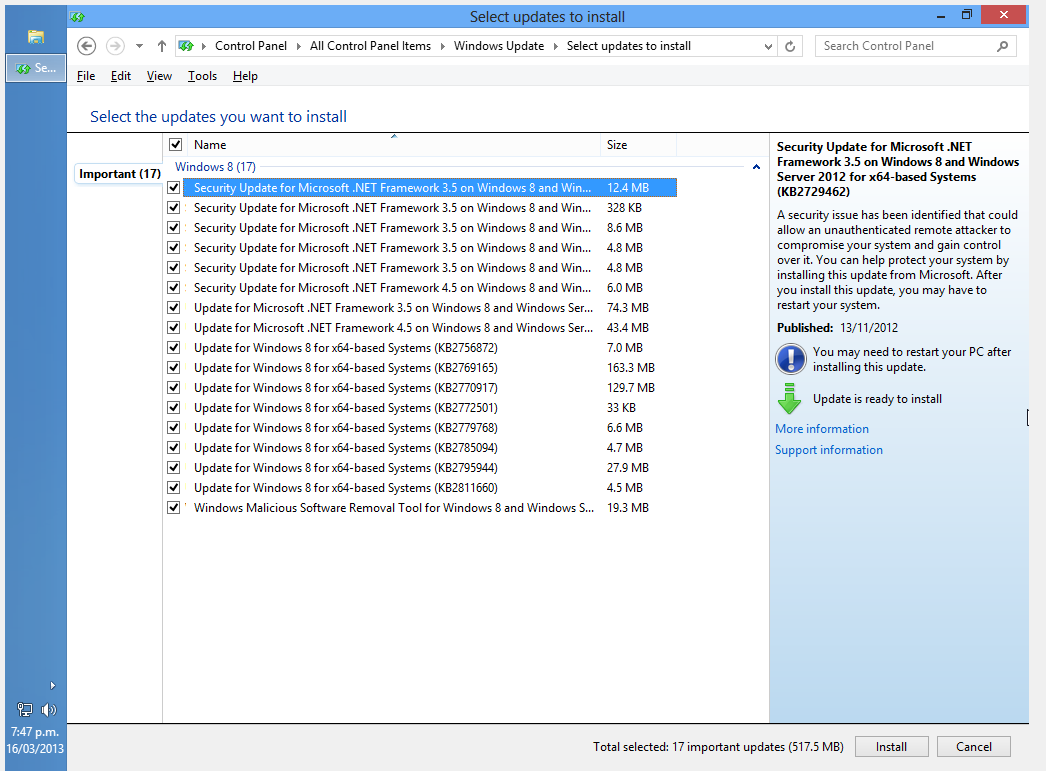The image size is (1046, 771).
Task: Uncheck the 12.4 MB security update
Action: point(173,187)
